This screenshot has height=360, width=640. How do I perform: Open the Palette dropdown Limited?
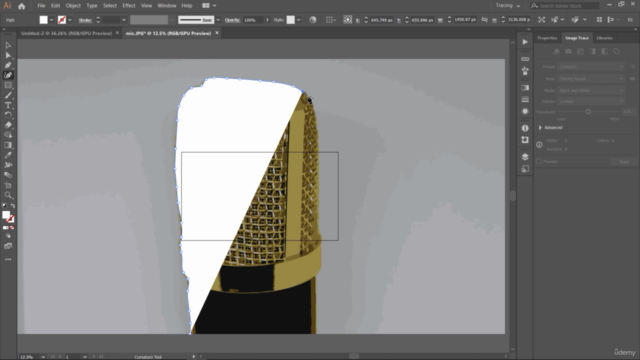pos(591,101)
